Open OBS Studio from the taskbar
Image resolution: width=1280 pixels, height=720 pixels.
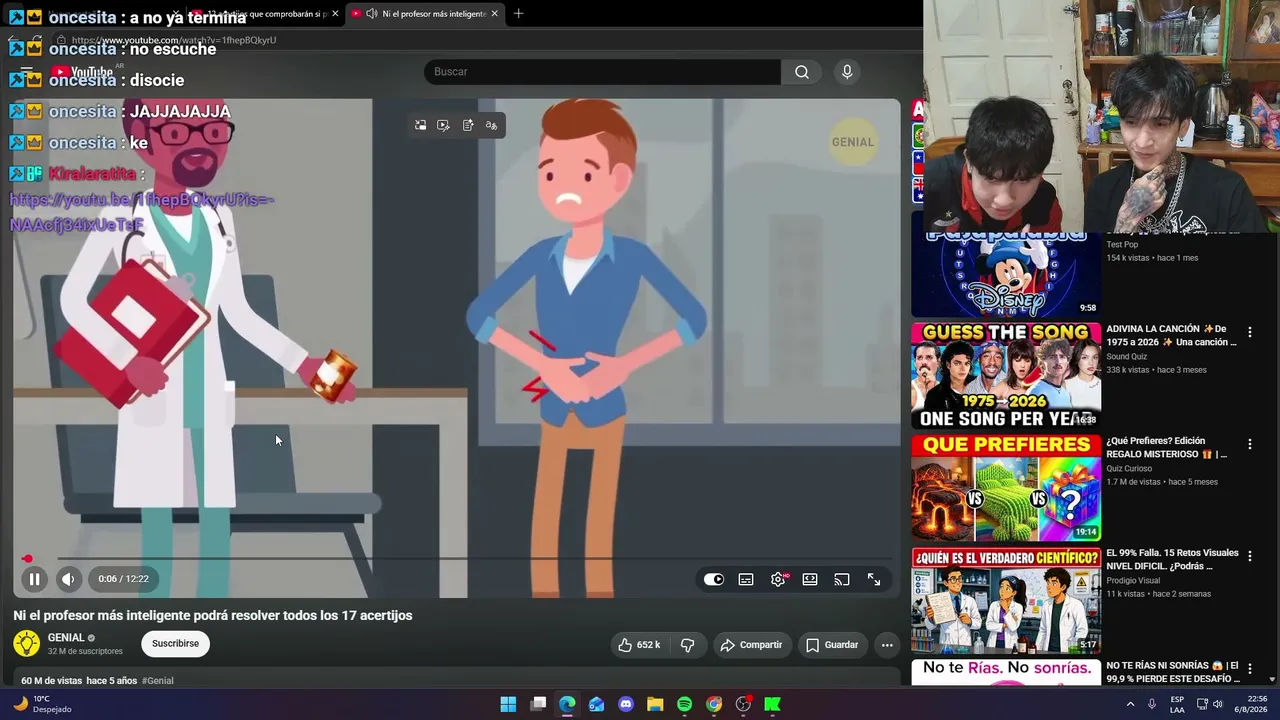[743, 704]
